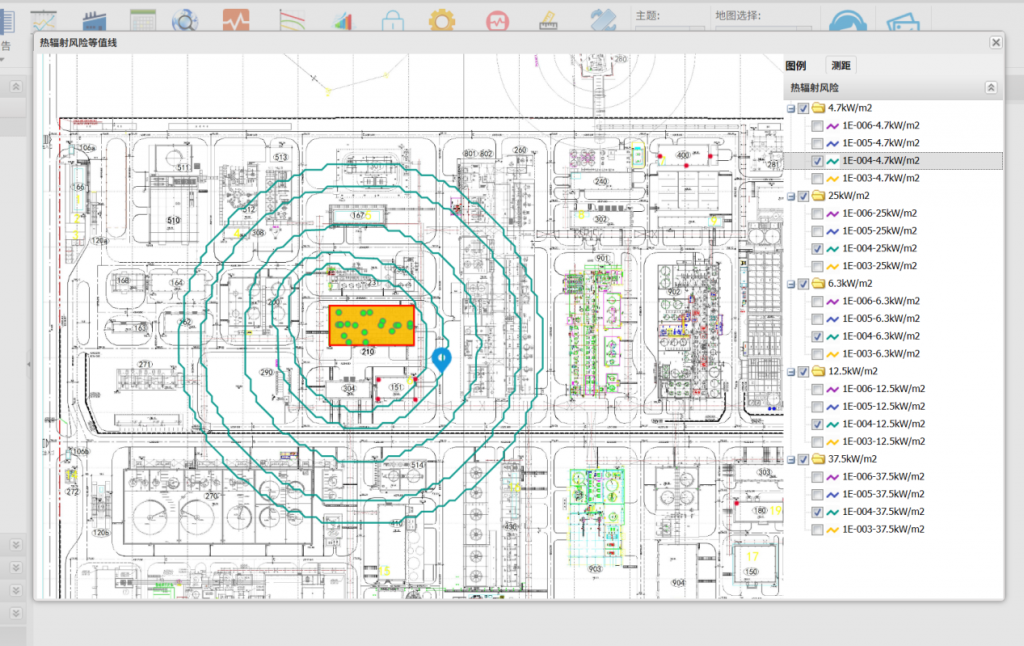The height and width of the screenshot is (646, 1024).
Task: Switch to the 测距 tab
Action: (841, 65)
